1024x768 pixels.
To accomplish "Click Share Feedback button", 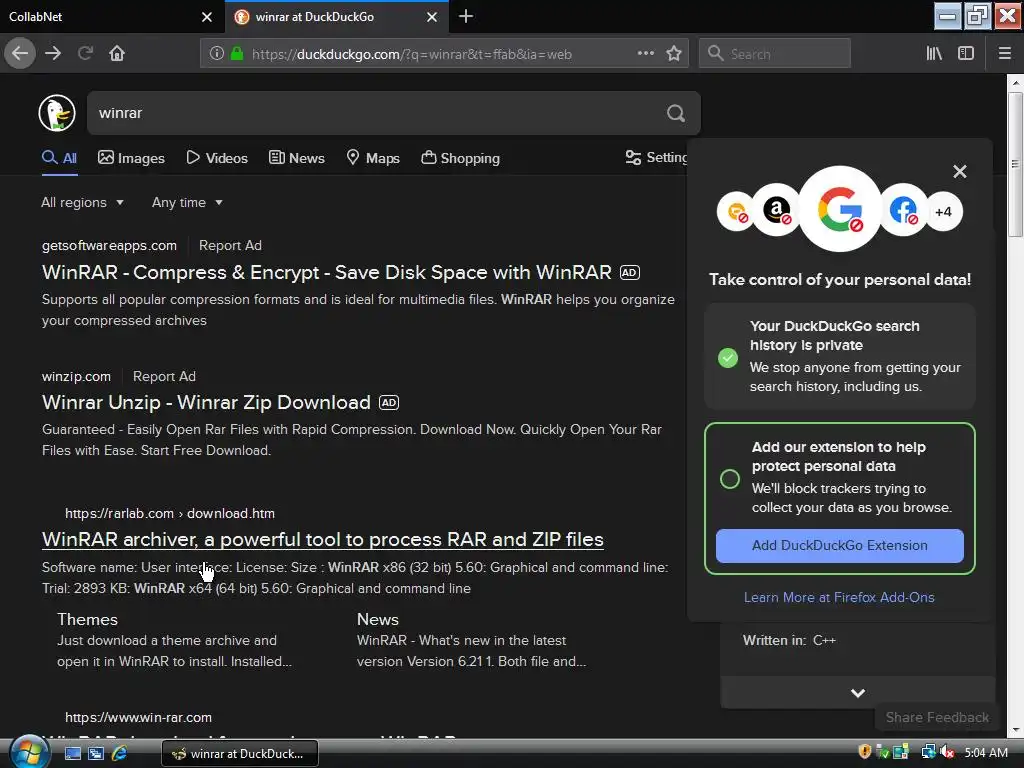I will pos(937,717).
